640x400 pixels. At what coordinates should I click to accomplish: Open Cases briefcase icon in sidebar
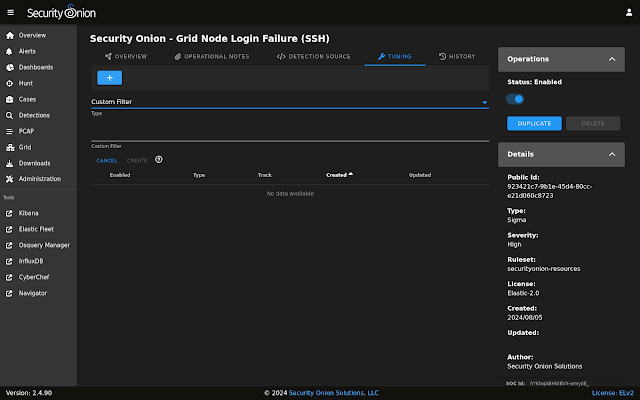9,99
